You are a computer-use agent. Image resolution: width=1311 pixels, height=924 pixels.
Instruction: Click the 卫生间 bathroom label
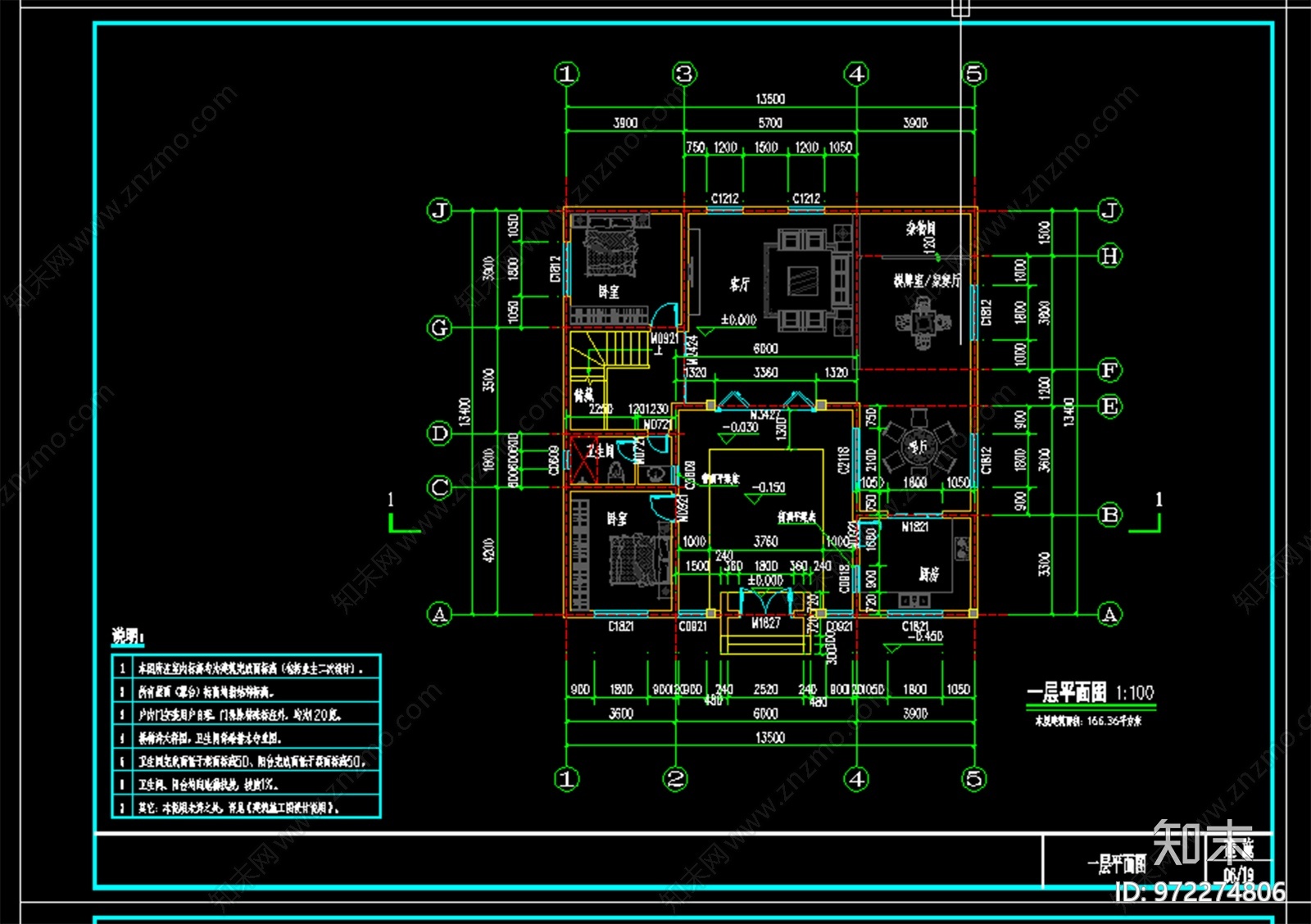point(600,451)
